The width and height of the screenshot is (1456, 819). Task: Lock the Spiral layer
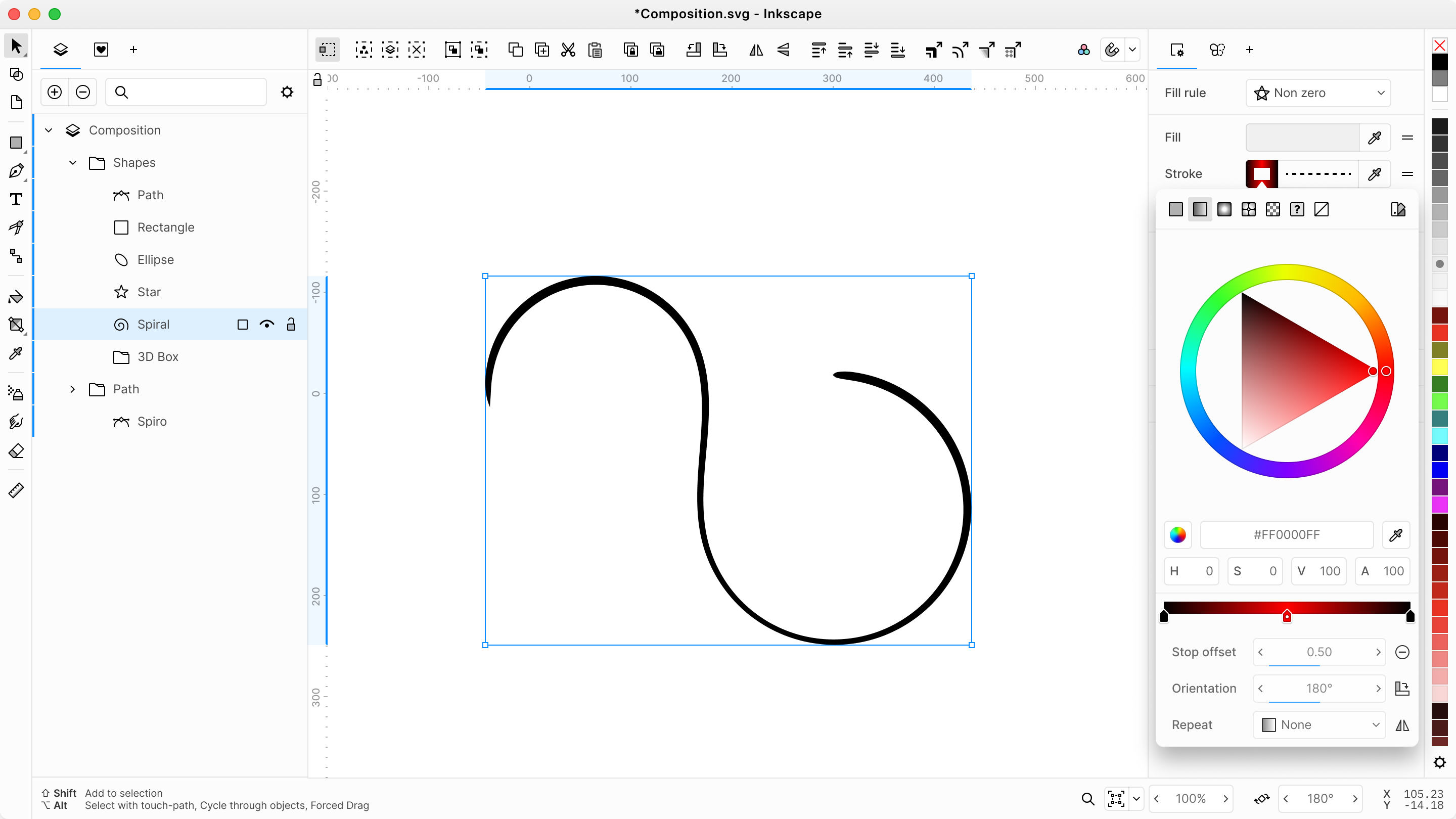click(292, 325)
